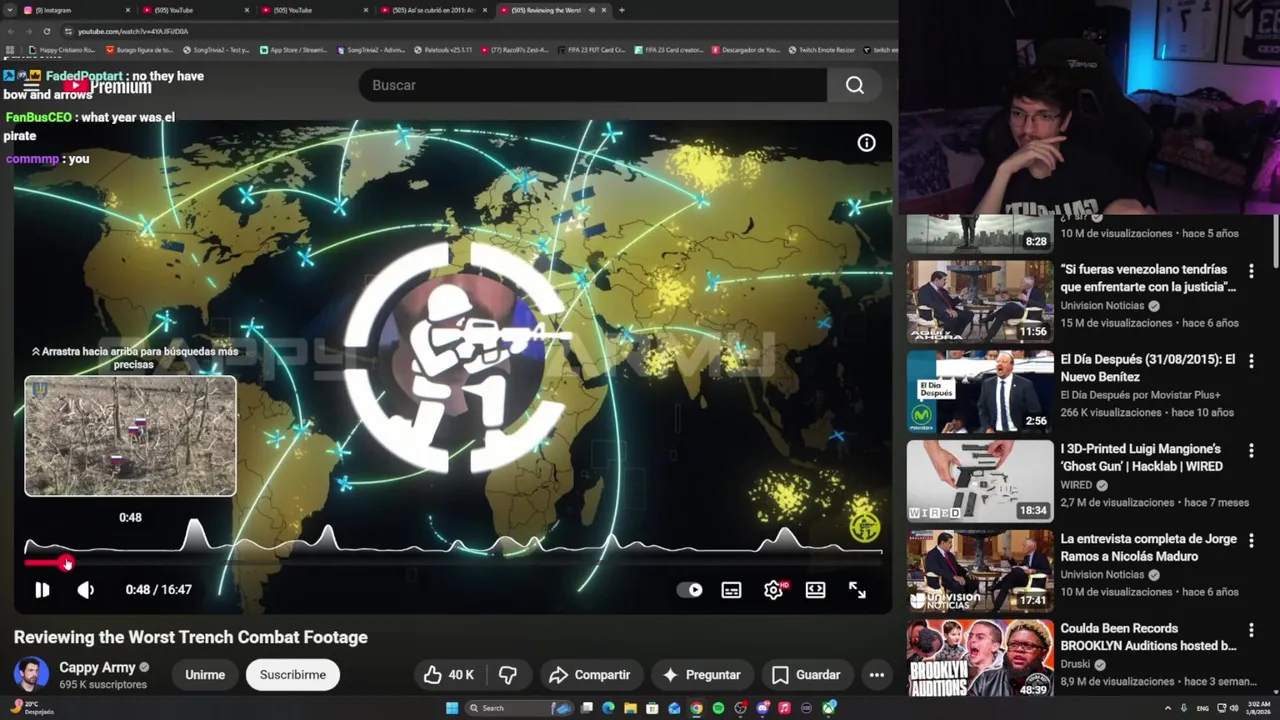Dislike the video
The image size is (1280, 720).
tap(508, 675)
